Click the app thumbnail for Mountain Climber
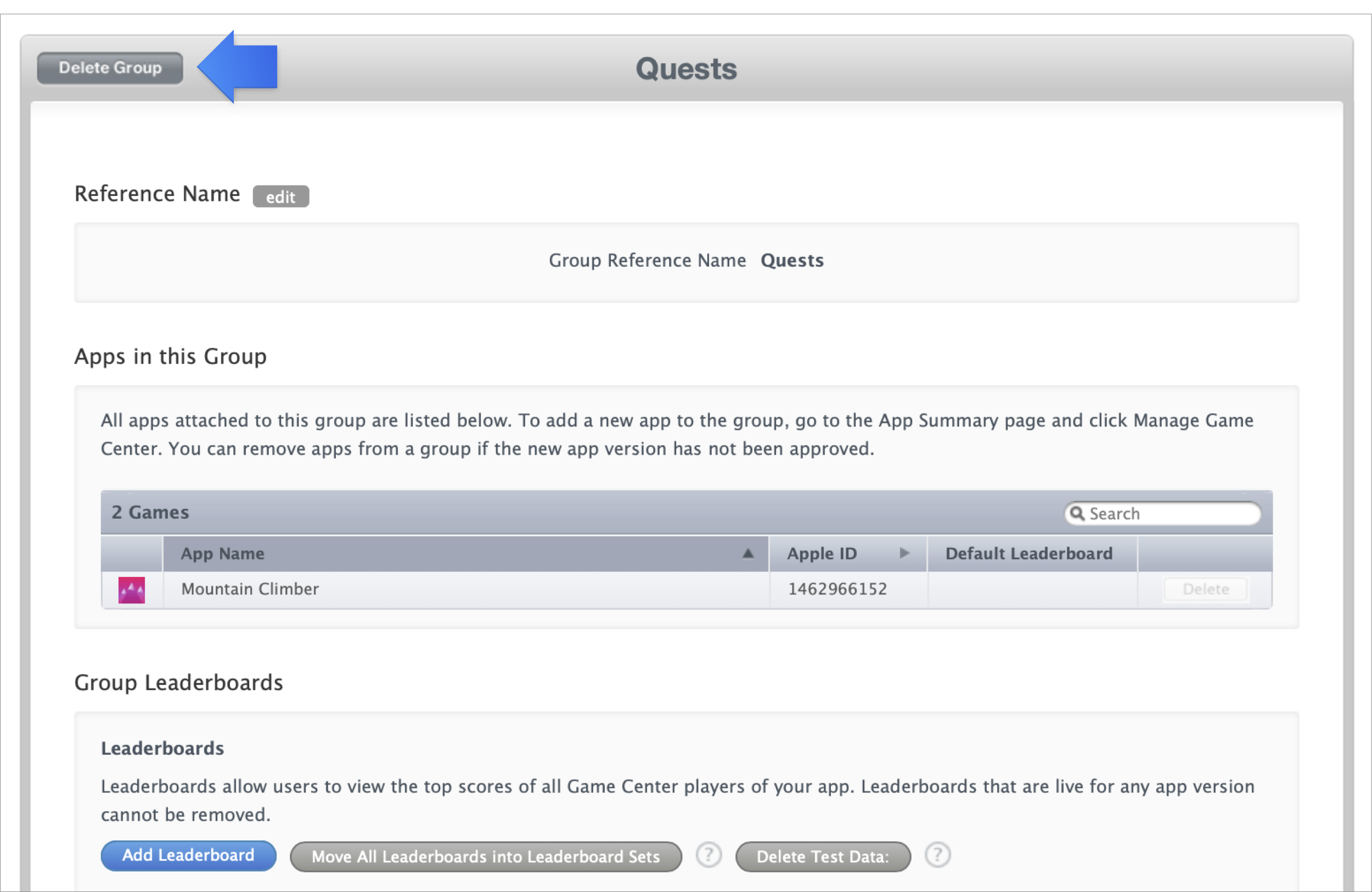Screen dimensions: 1372x892 point(132,589)
